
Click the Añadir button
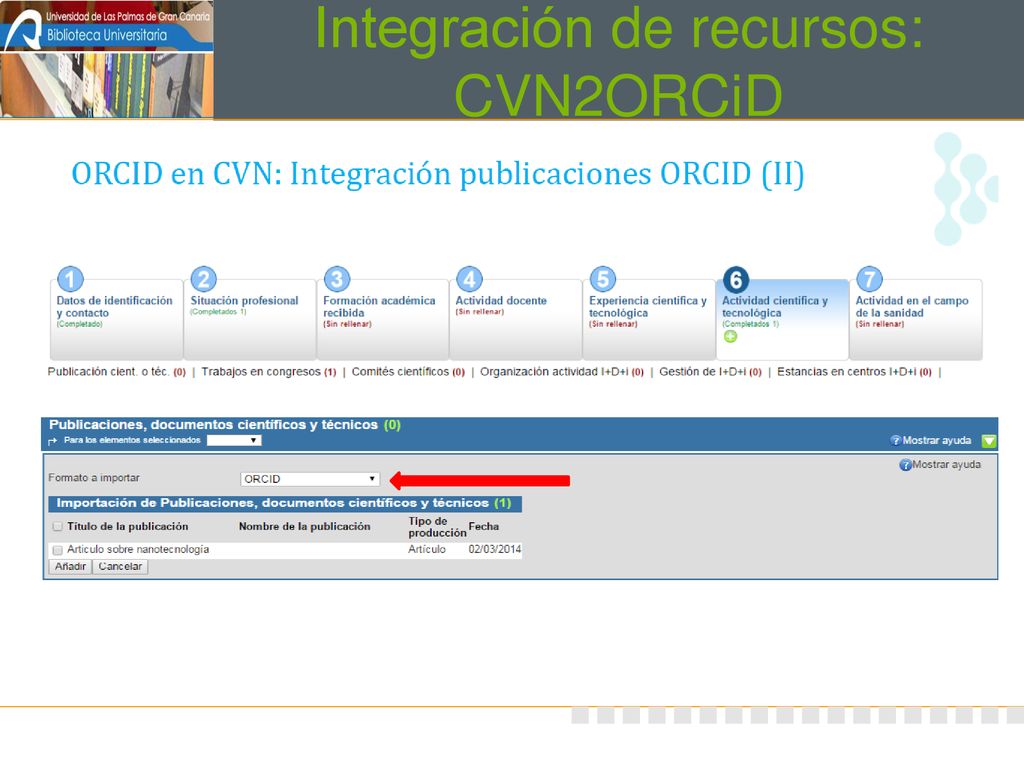71,566
